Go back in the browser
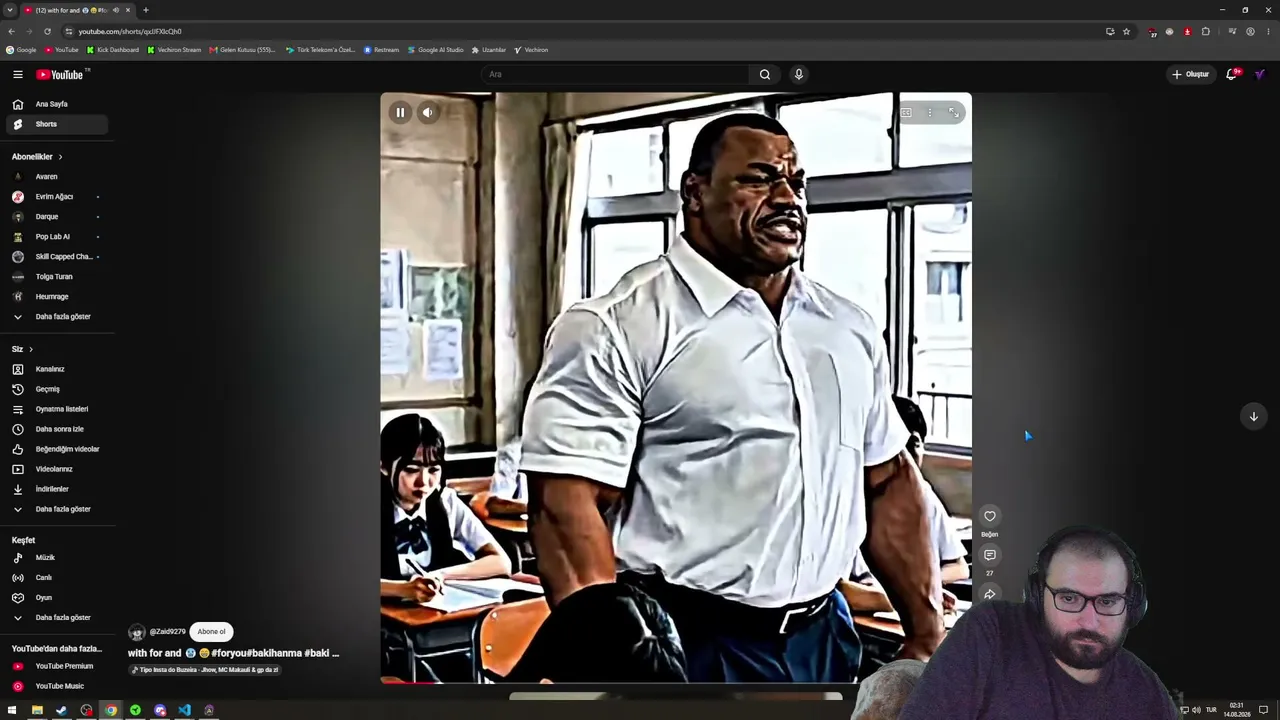Screen dimensions: 1280x720 coord(11,31)
